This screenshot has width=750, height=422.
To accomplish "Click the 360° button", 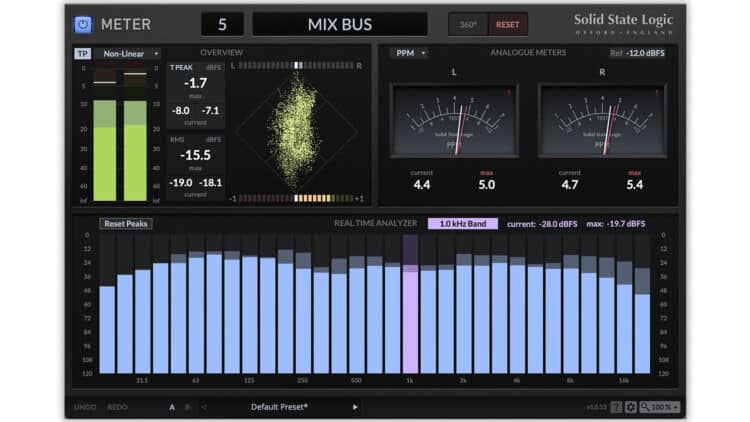I will [x=467, y=24].
